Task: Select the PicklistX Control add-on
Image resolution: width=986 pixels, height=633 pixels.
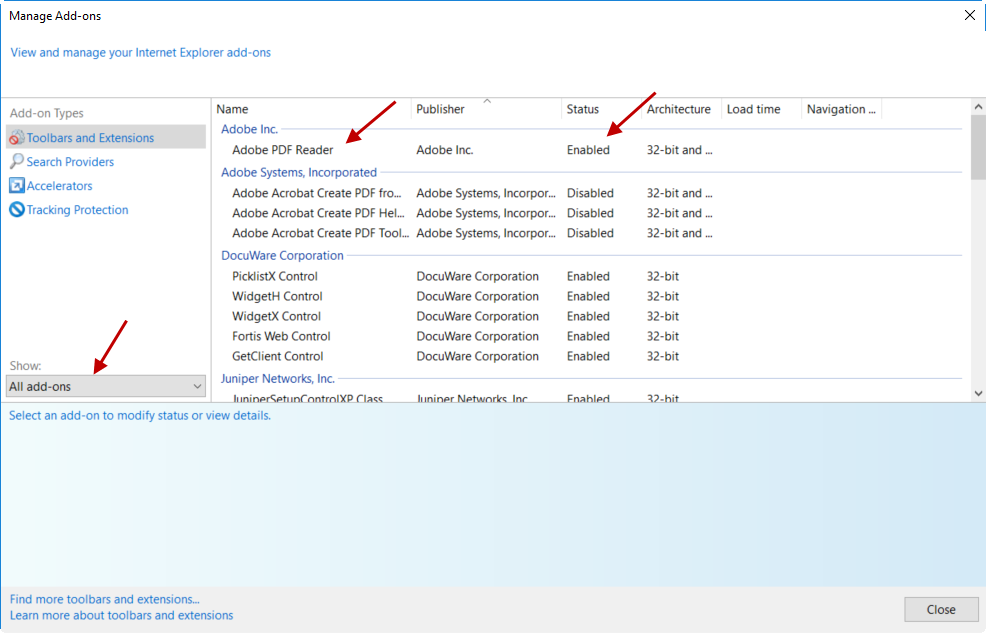Action: pyautogui.click(x=275, y=276)
